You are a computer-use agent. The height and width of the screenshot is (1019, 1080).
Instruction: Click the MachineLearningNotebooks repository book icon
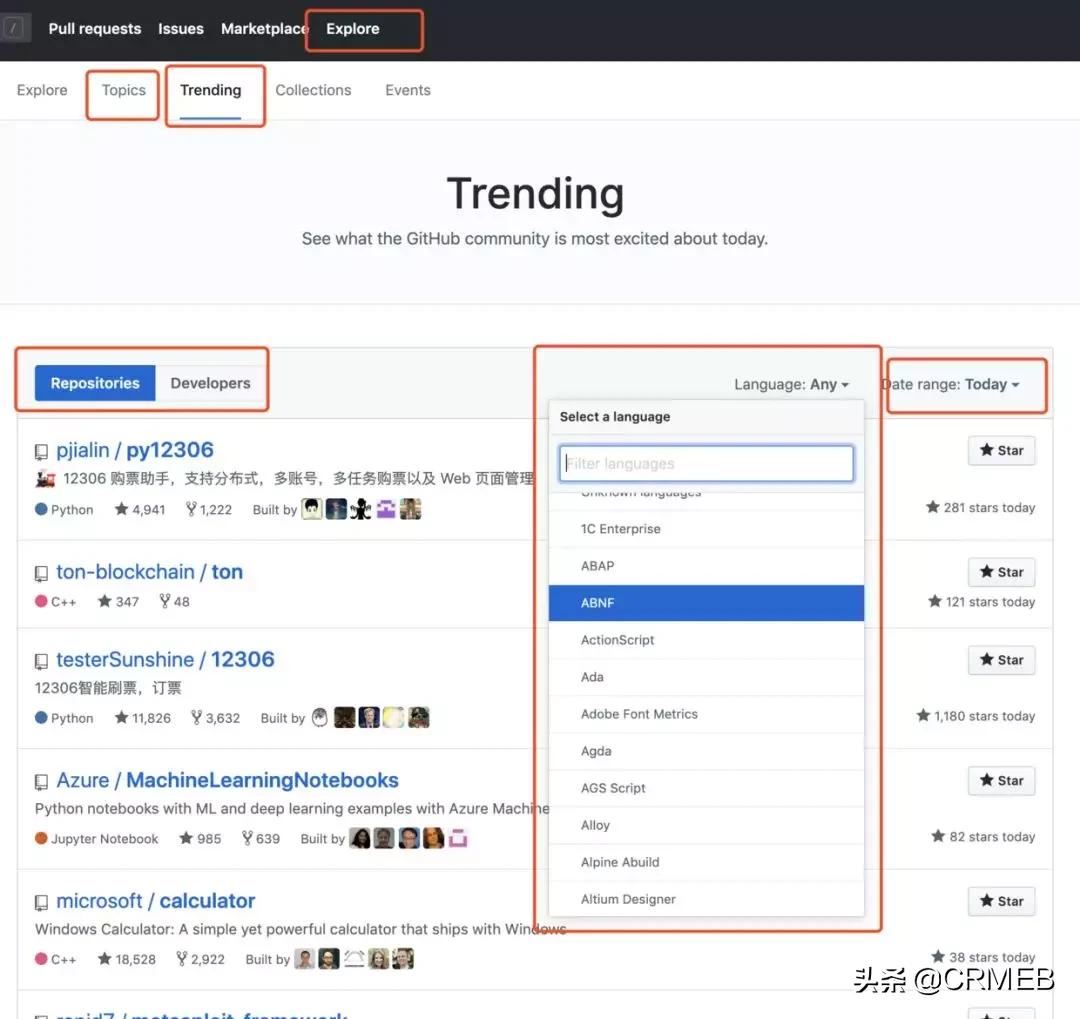[x=41, y=782]
